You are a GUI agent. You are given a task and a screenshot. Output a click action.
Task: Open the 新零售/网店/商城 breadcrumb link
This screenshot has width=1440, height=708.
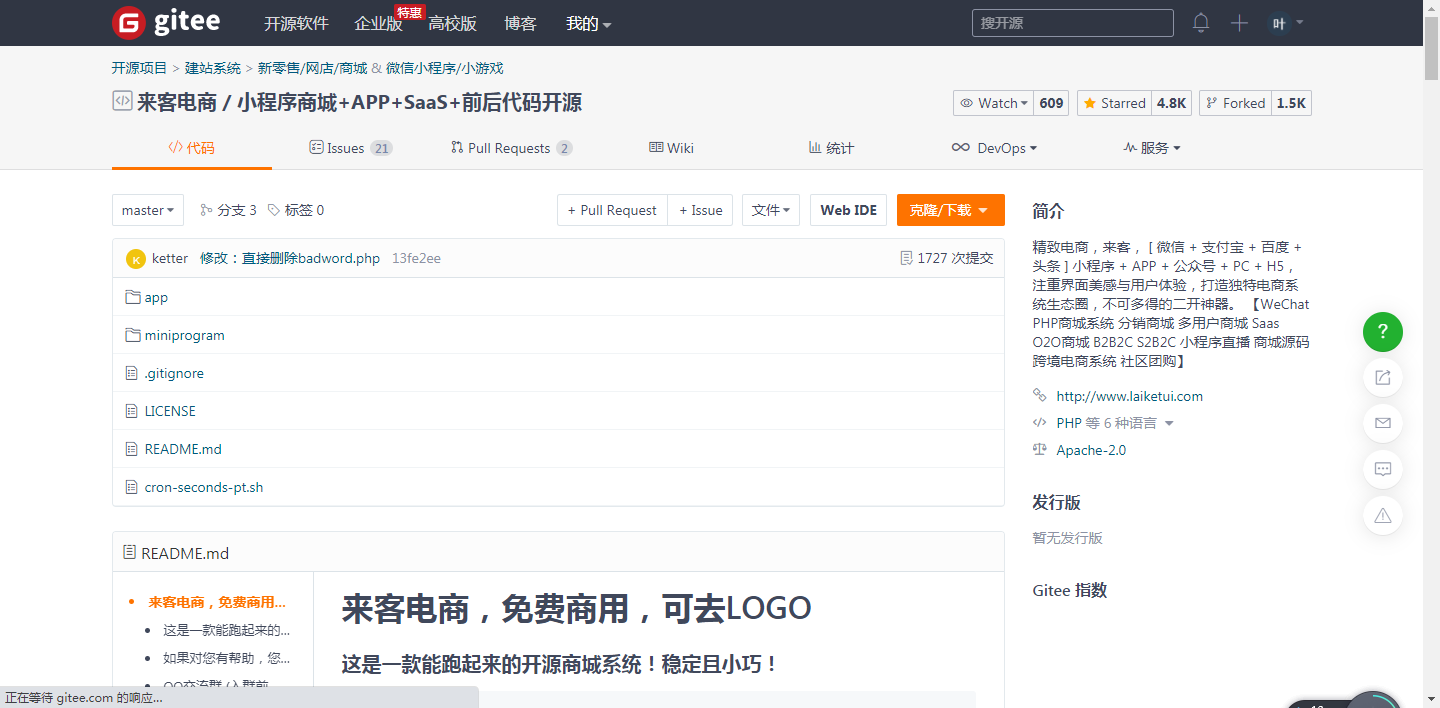[x=313, y=68]
